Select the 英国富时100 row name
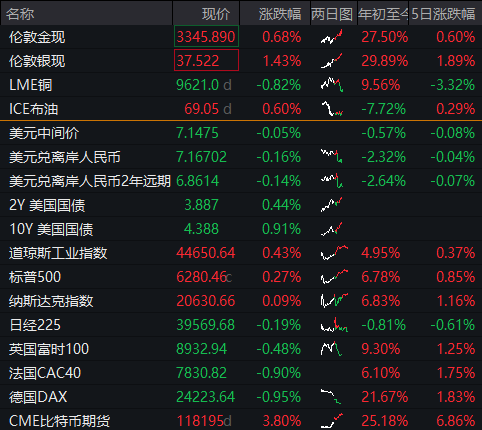Image resolution: width=482 pixels, height=430 pixels. pyautogui.click(x=49, y=349)
